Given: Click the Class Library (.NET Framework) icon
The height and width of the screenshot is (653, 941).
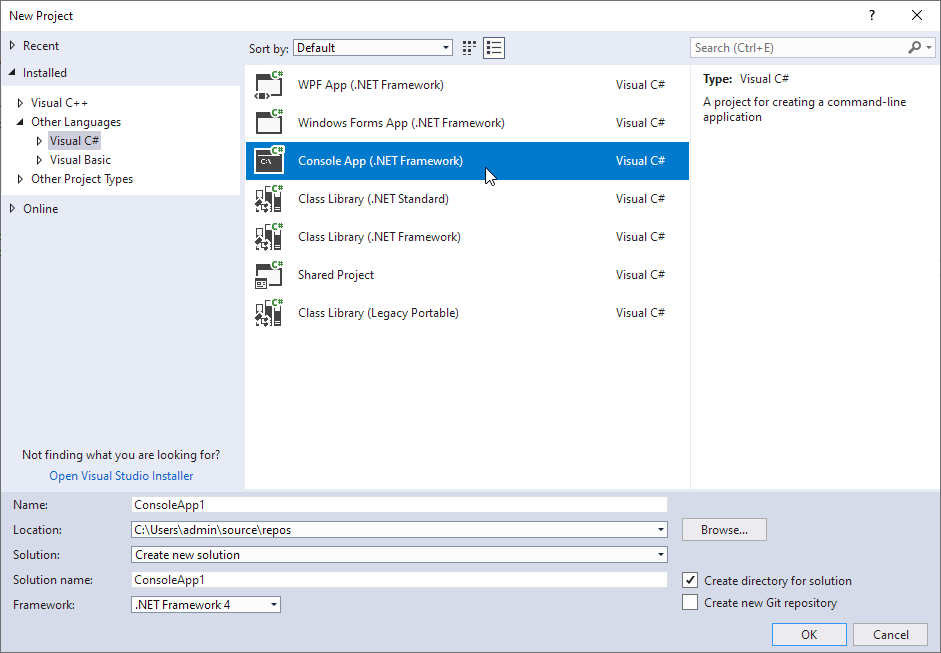Looking at the screenshot, I should [269, 236].
